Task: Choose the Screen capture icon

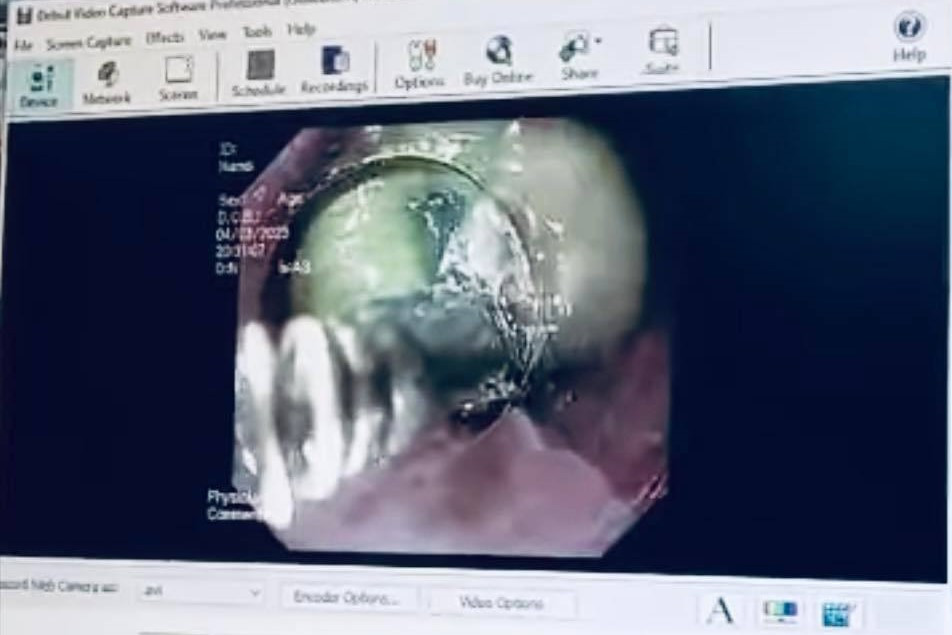Action: click(178, 78)
